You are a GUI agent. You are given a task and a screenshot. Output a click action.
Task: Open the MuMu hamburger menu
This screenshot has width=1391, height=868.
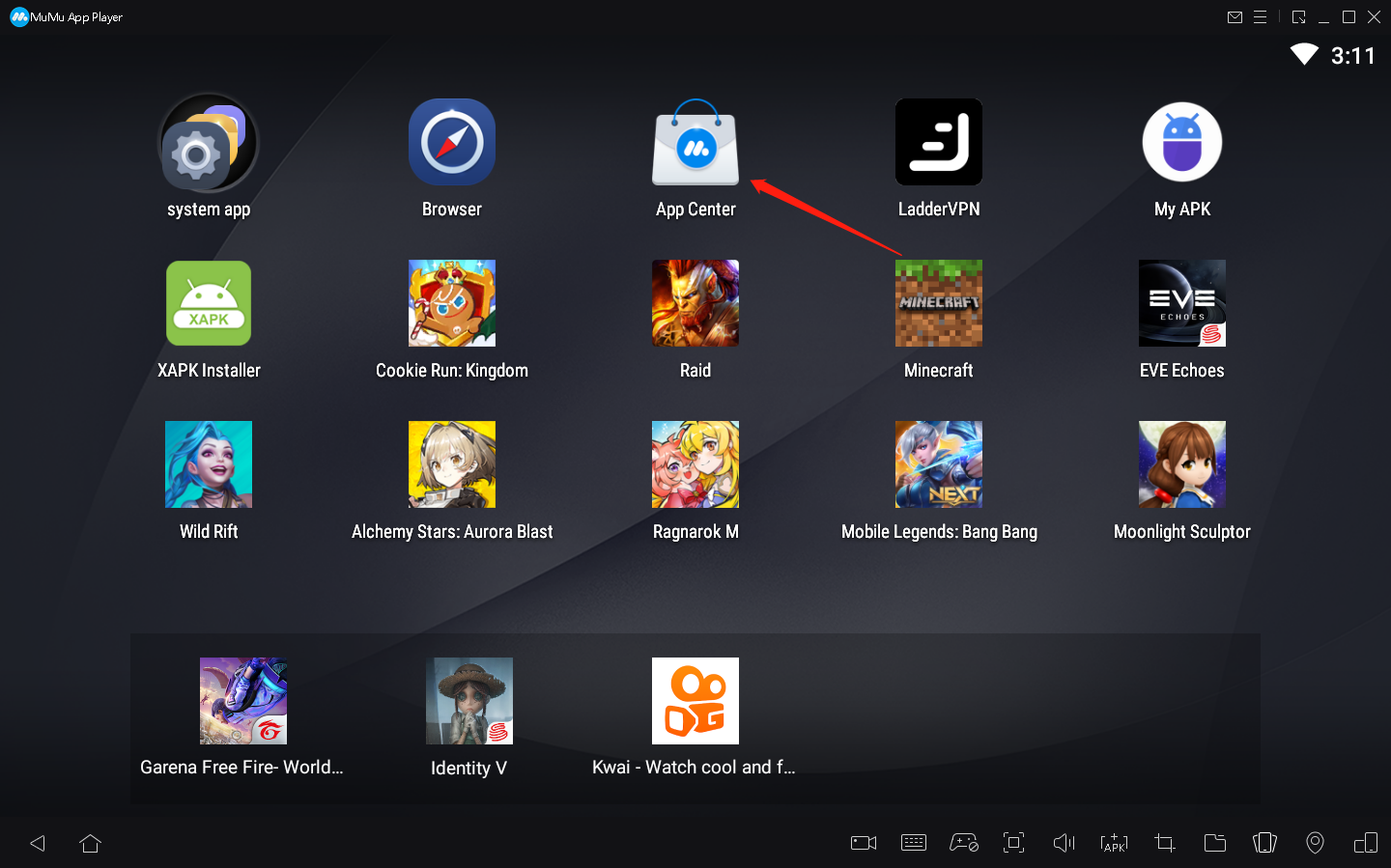pos(1260,17)
